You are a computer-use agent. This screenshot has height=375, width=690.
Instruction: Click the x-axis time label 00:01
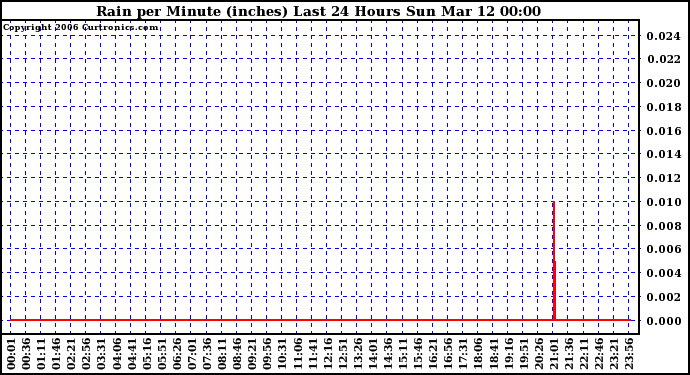pyautogui.click(x=11, y=354)
